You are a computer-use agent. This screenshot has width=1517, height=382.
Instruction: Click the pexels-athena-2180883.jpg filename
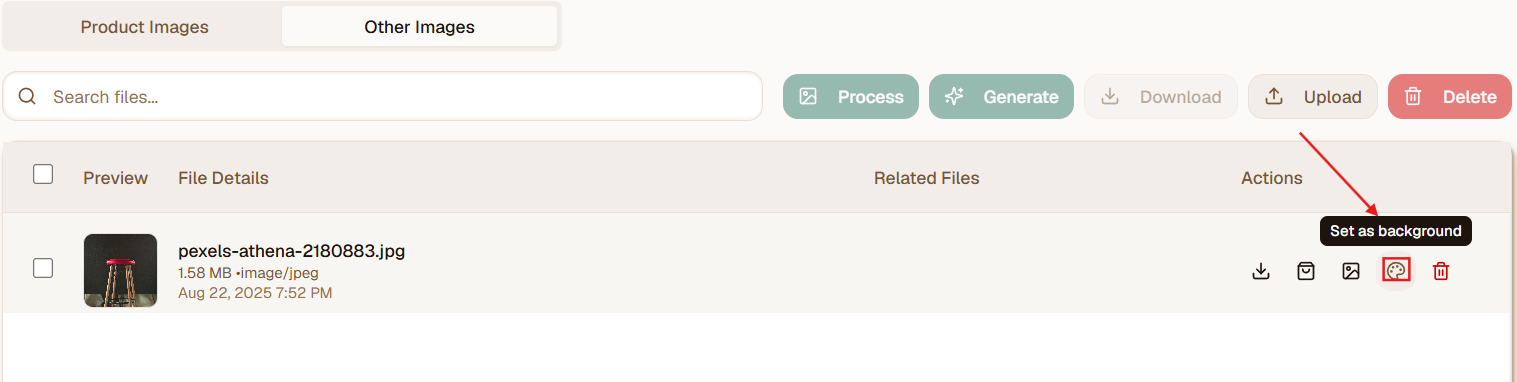click(291, 250)
